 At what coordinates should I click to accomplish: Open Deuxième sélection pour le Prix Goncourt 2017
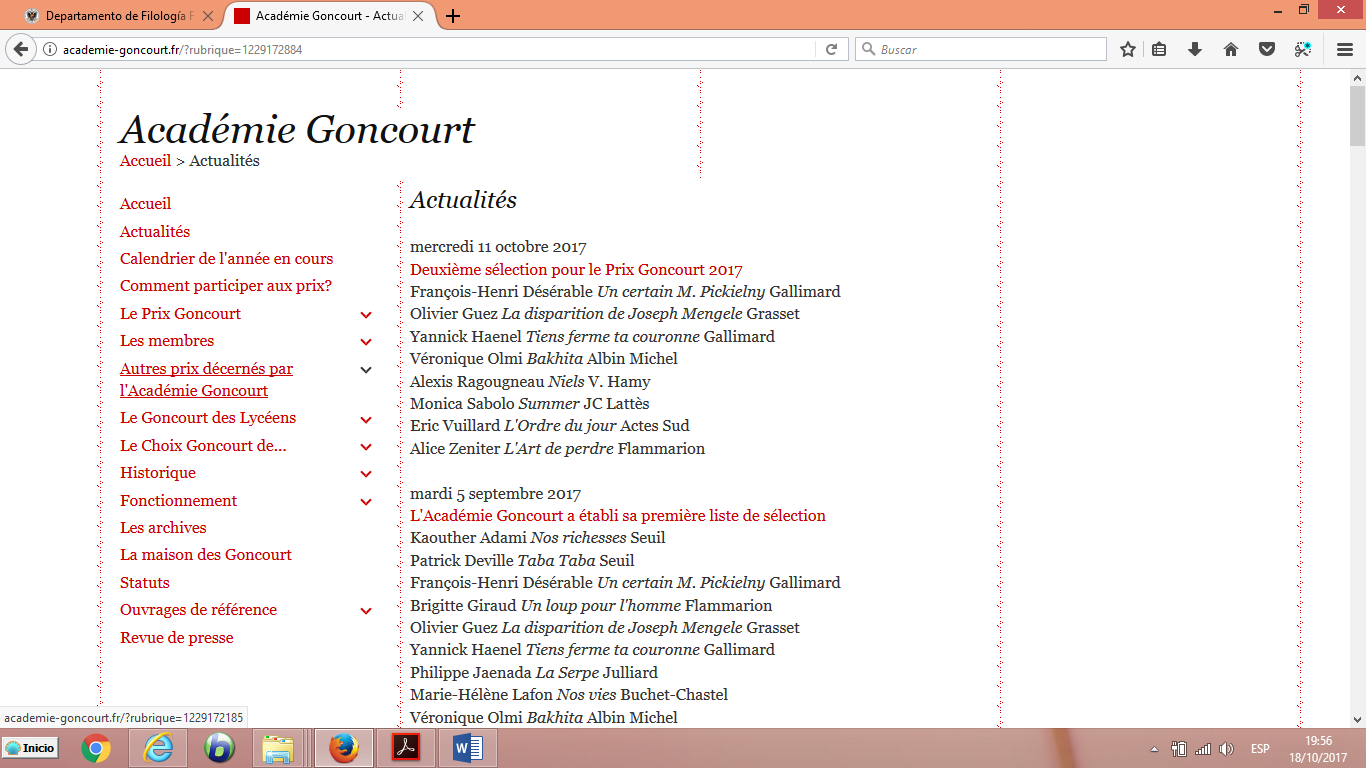point(576,270)
